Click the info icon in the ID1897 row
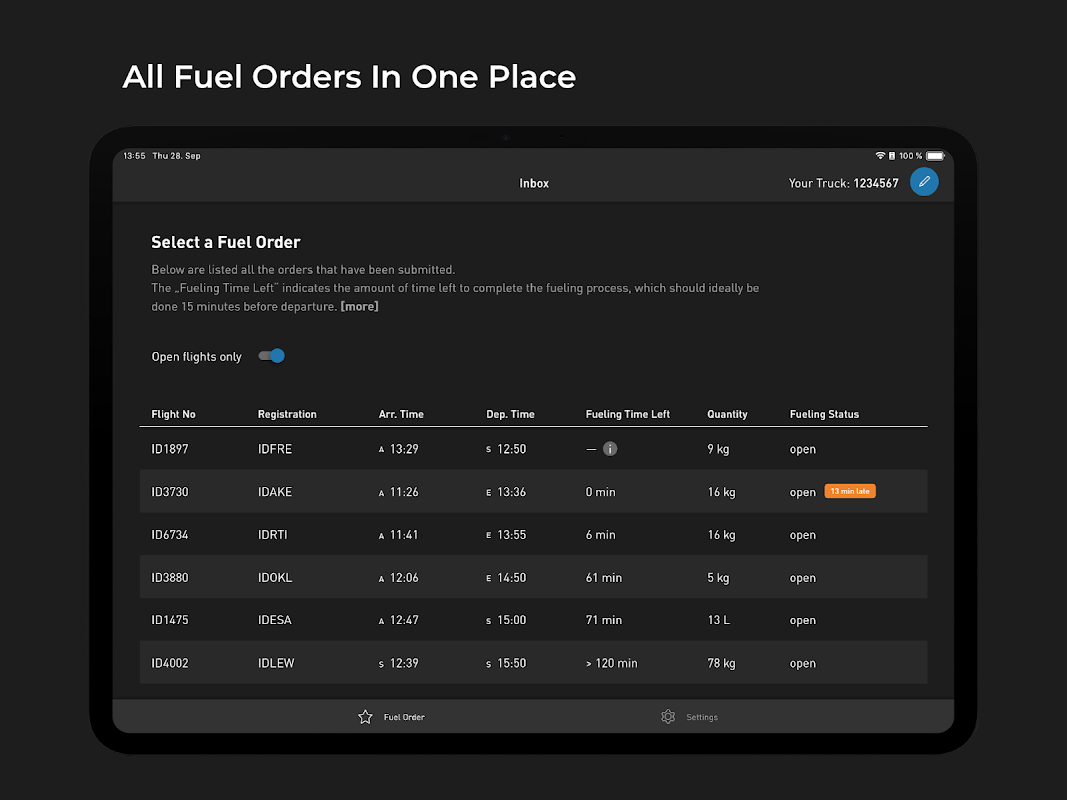 click(610, 449)
